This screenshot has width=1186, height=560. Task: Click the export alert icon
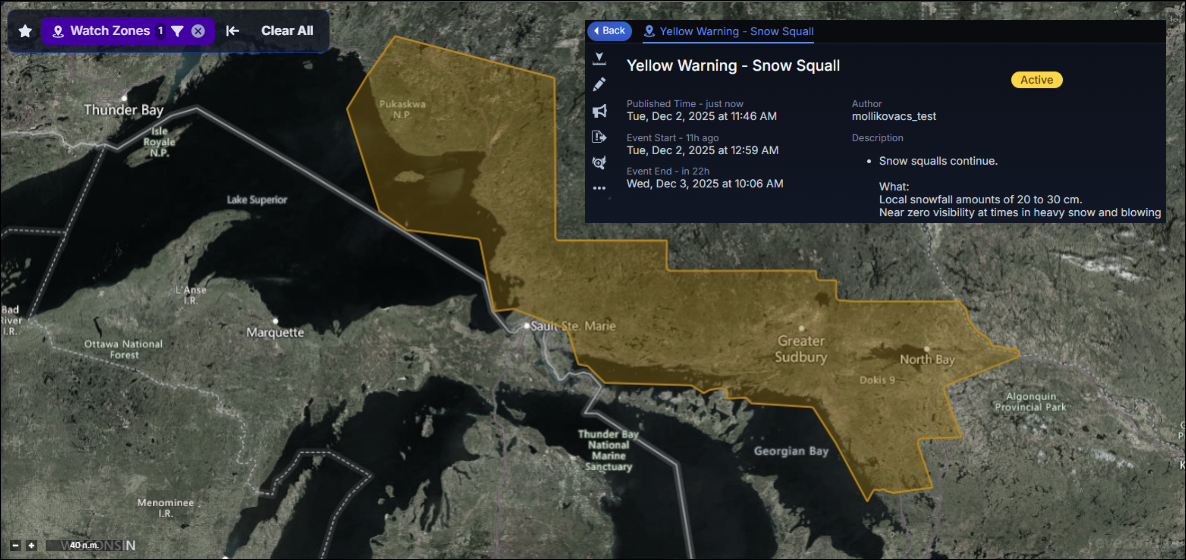599,137
